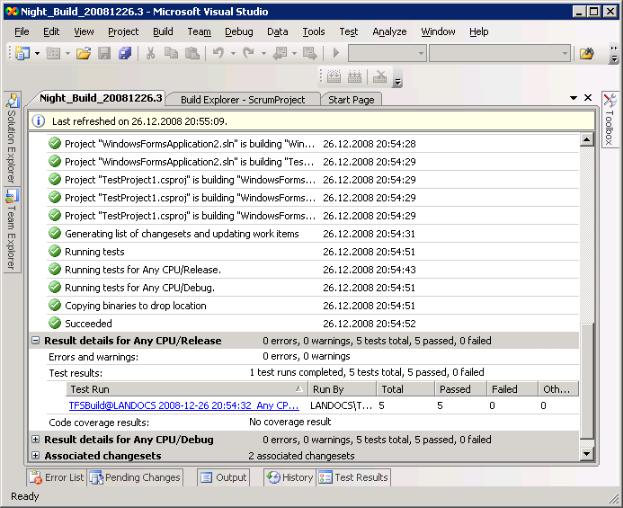Click the second toolbar icon with X
This screenshot has height=508, width=623.
coord(380,77)
